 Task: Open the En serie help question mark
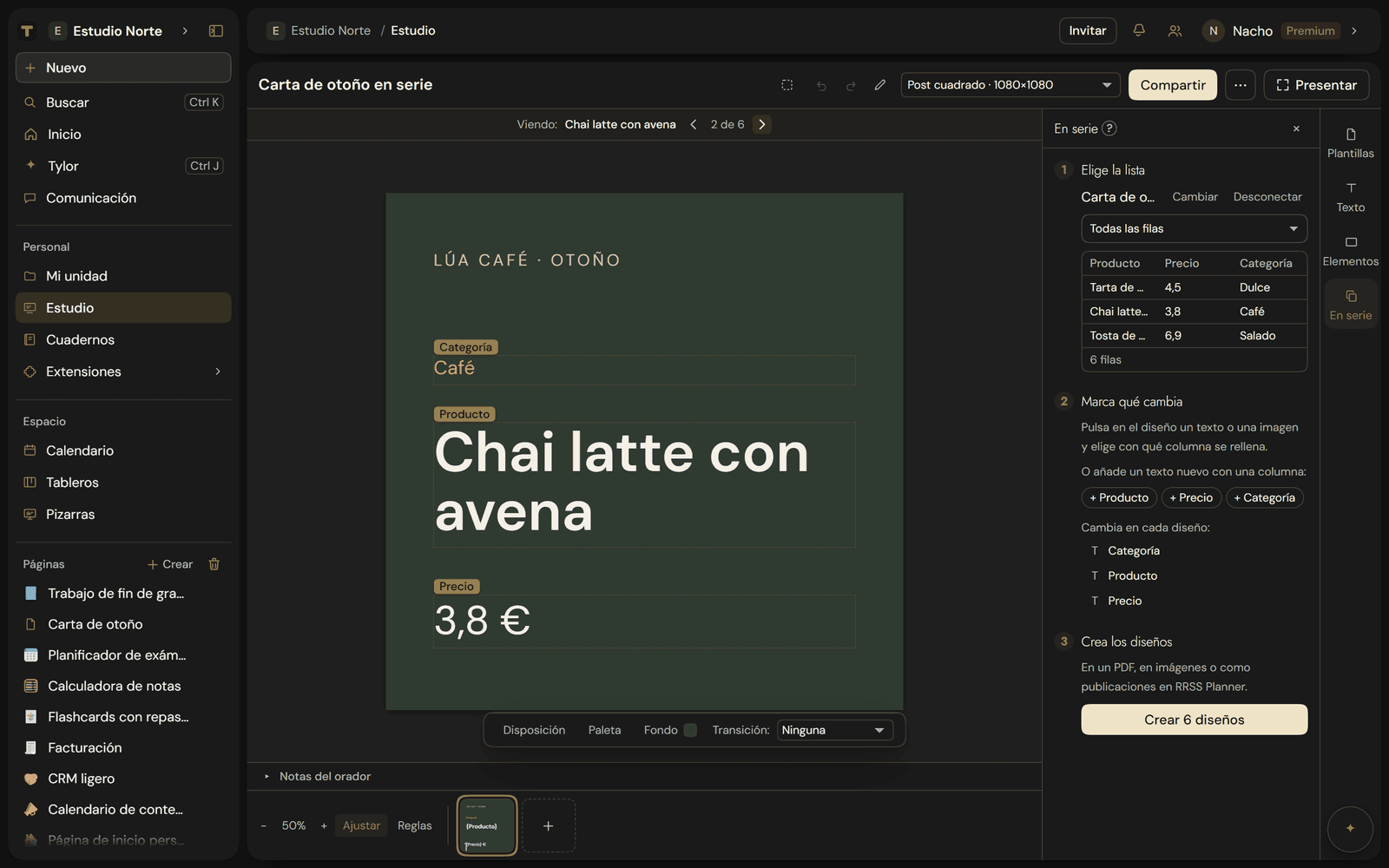[1109, 128]
